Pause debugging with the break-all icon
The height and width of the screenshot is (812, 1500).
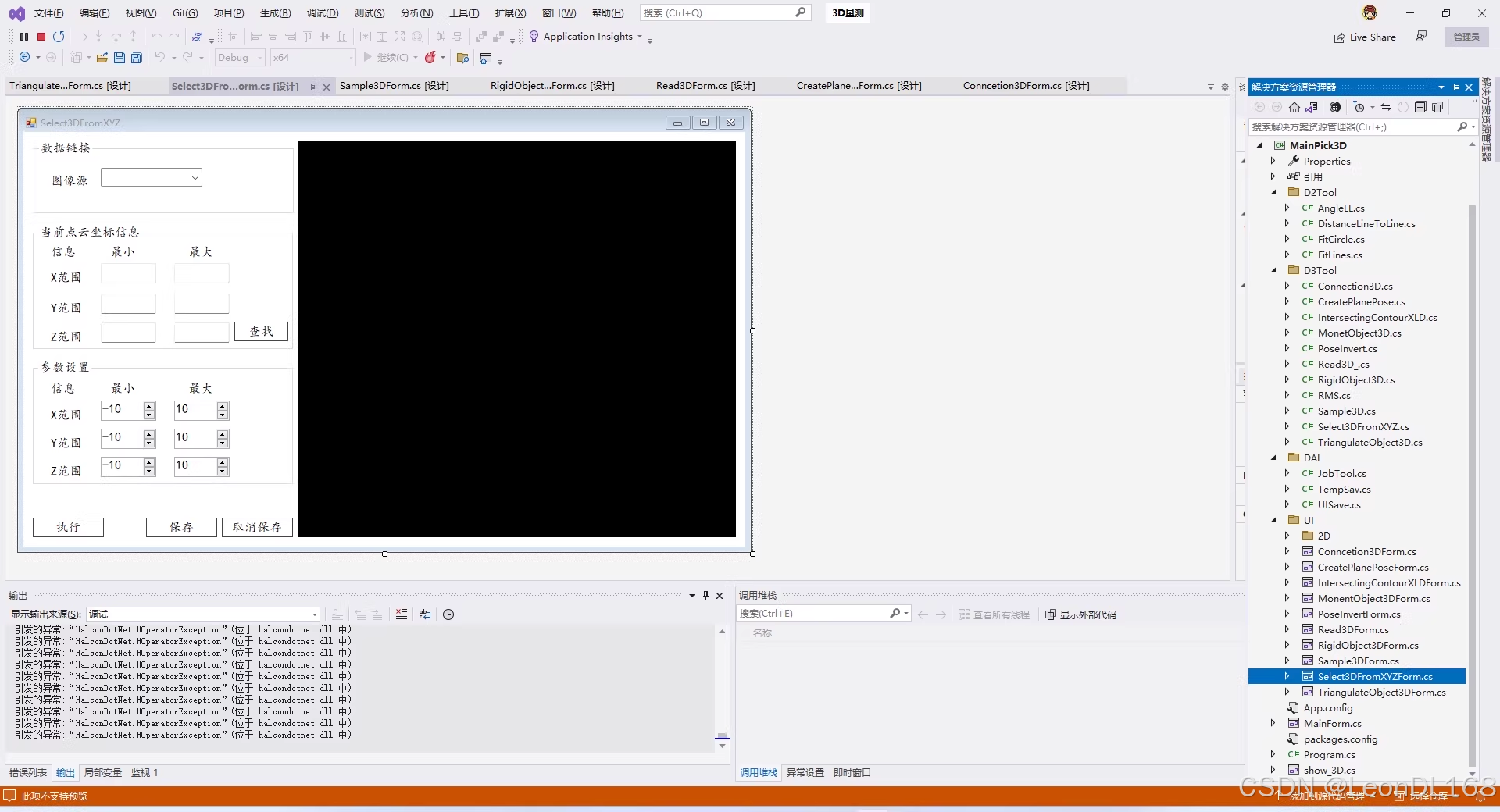coord(24,37)
